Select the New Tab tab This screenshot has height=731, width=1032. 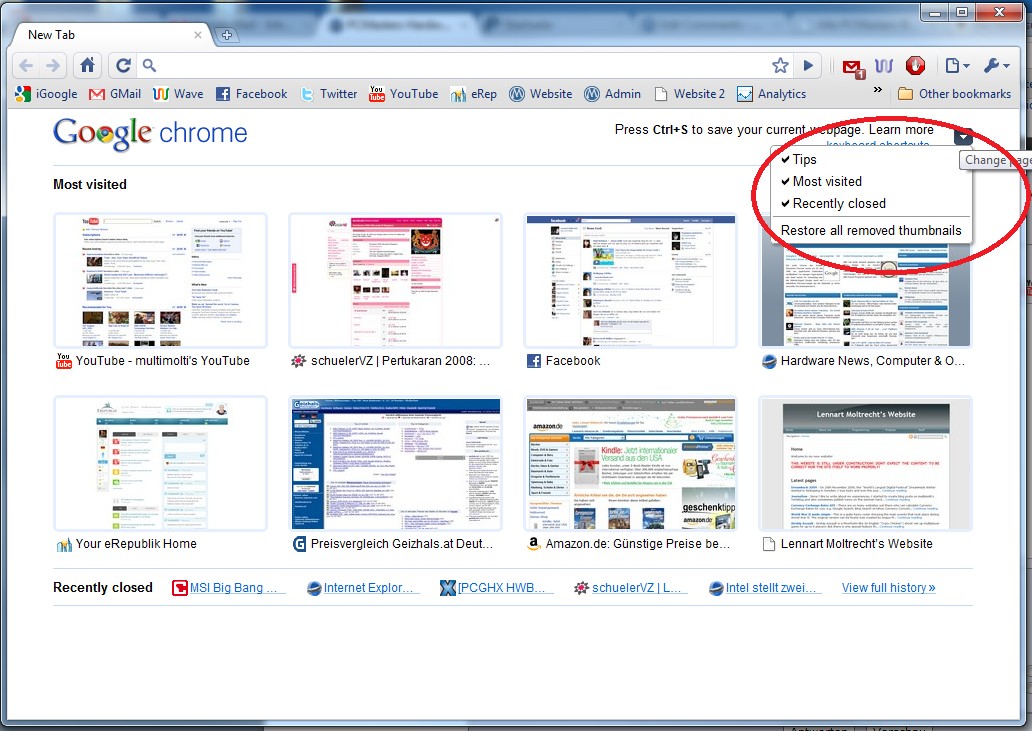coord(109,35)
